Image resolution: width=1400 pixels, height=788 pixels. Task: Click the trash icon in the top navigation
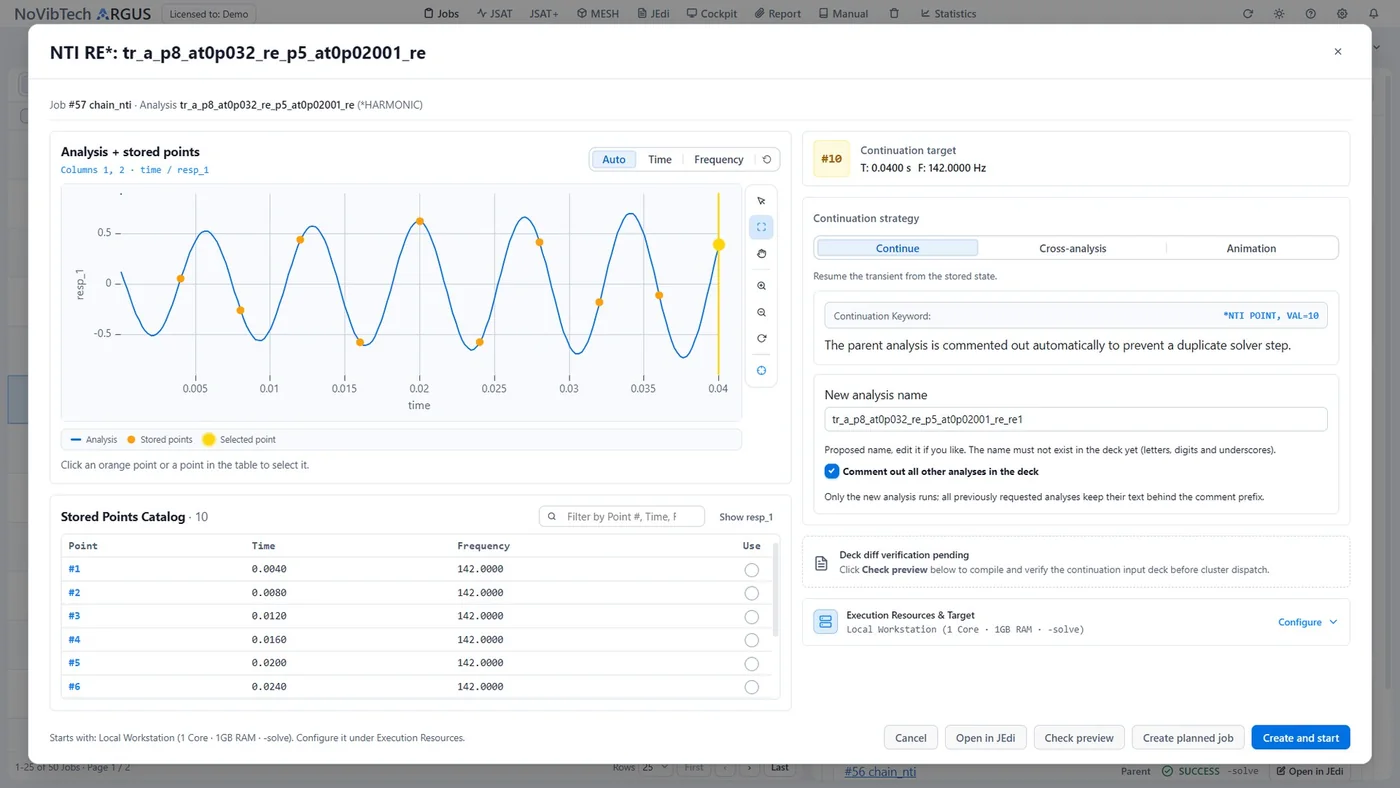[894, 14]
